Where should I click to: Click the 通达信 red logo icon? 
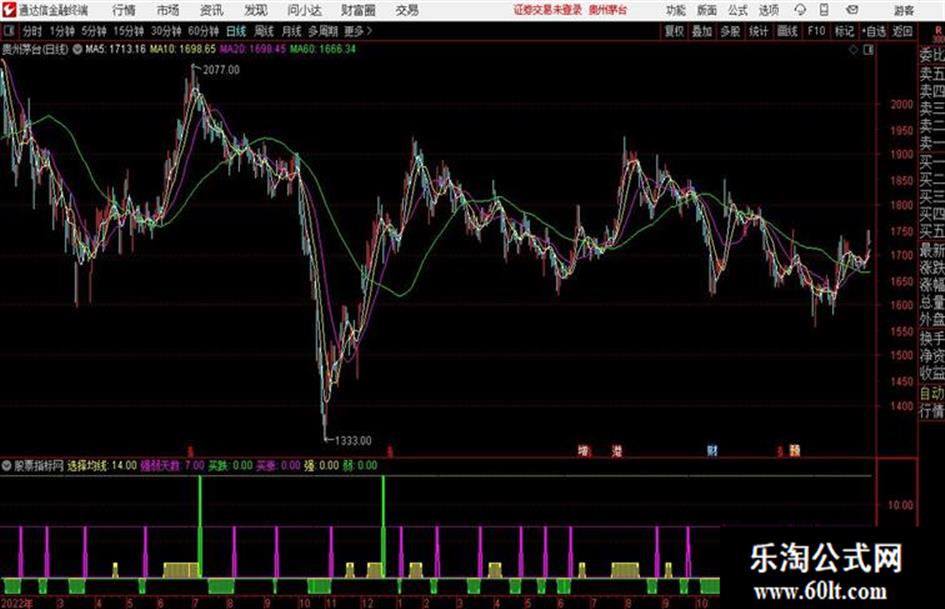tap(9, 10)
